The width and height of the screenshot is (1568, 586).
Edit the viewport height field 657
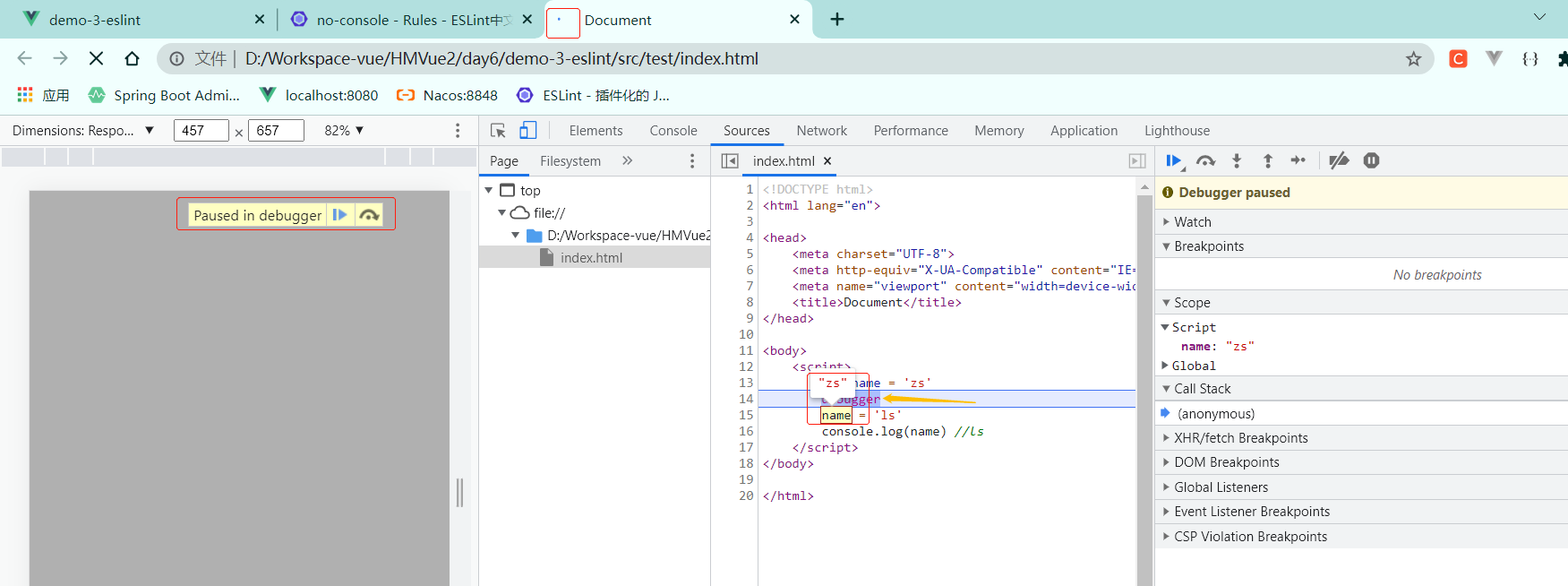pyautogui.click(x=276, y=131)
